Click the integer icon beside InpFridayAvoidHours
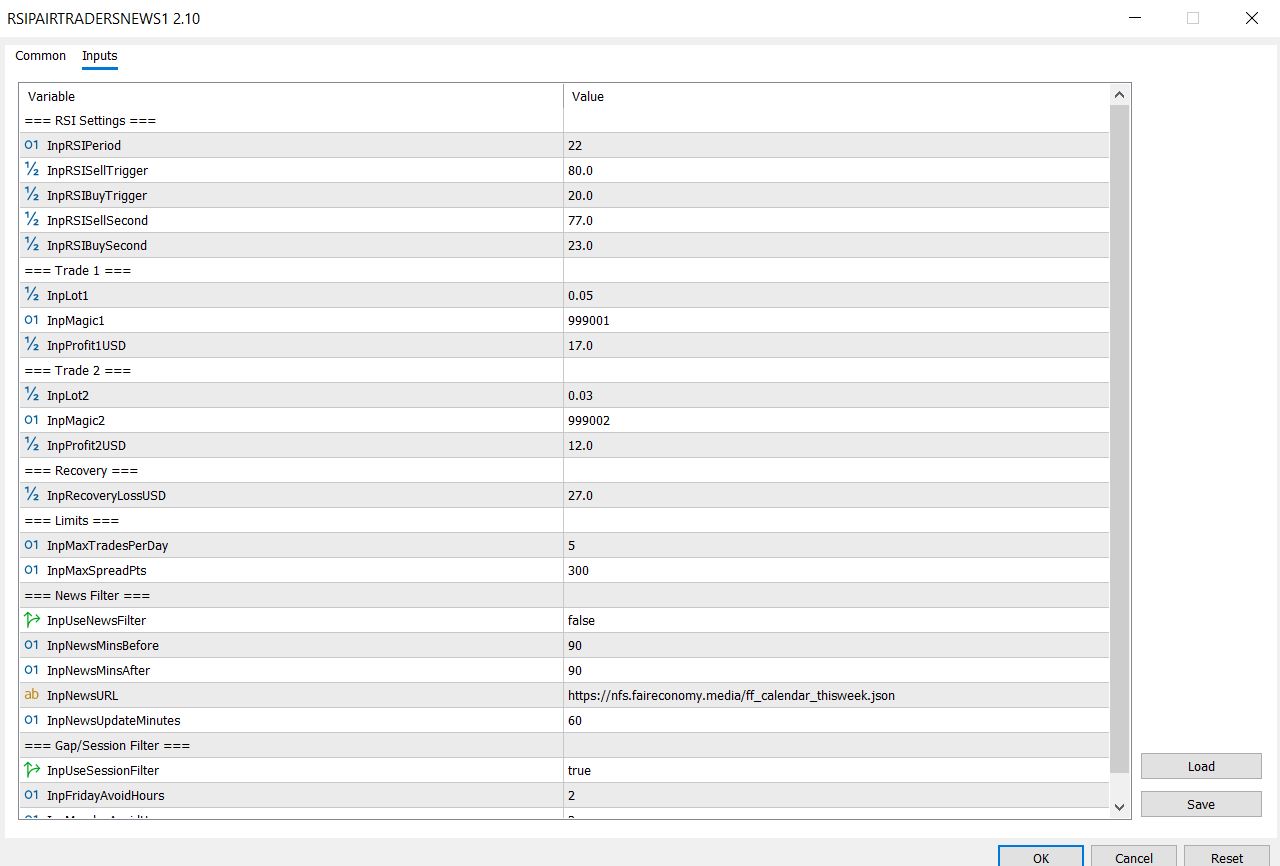This screenshot has width=1280, height=866. click(x=31, y=795)
